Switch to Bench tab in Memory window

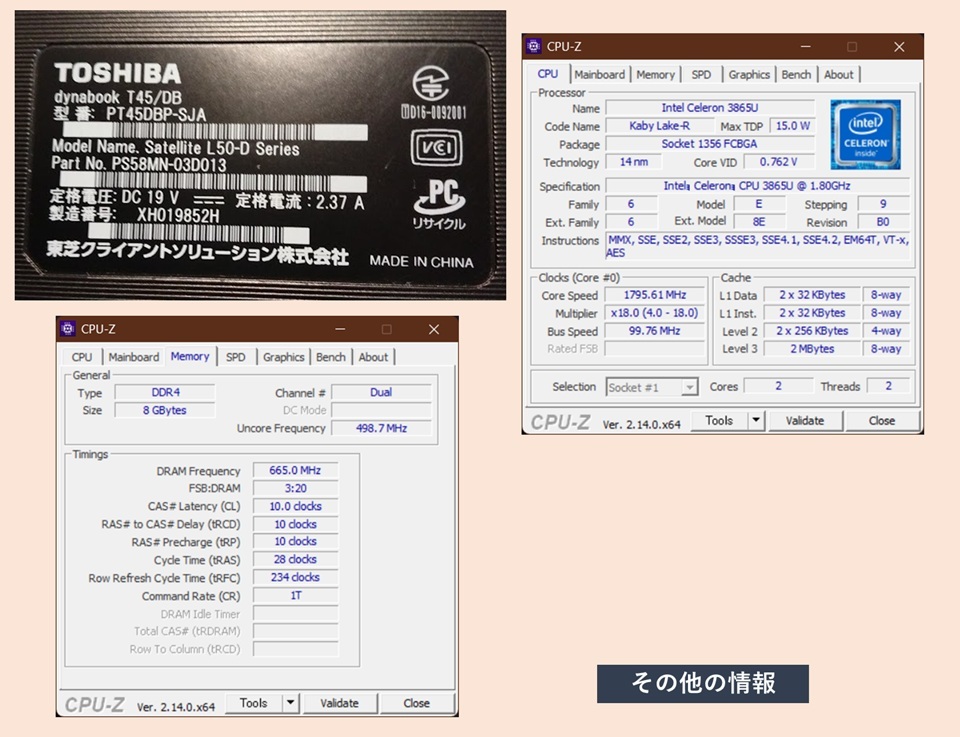331,357
